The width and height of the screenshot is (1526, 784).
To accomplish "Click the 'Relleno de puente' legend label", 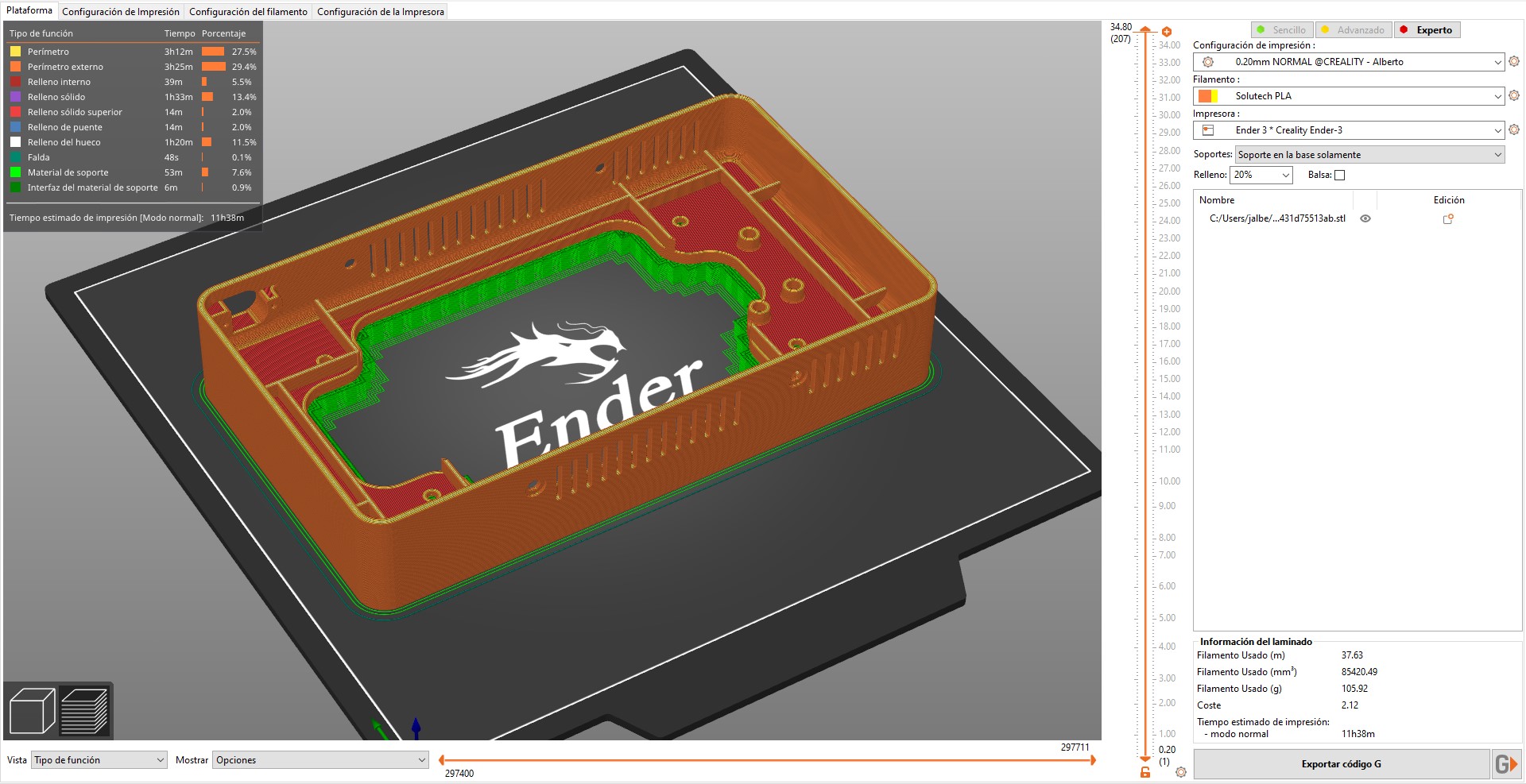I will click(x=65, y=127).
